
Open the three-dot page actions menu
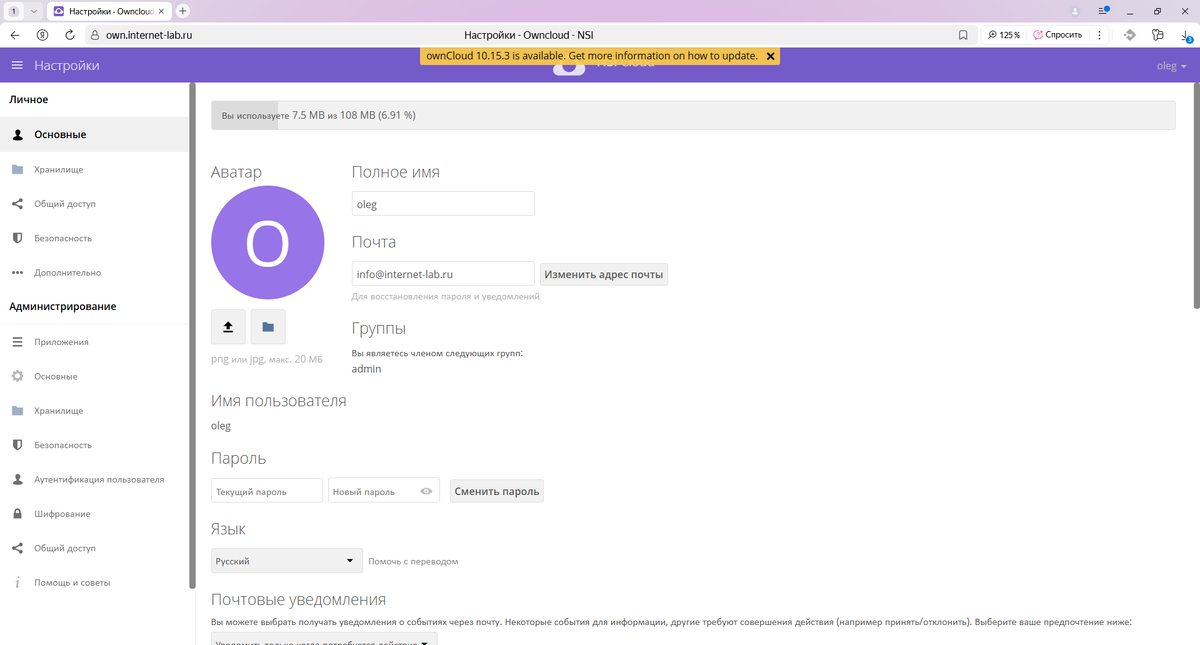pos(1100,34)
